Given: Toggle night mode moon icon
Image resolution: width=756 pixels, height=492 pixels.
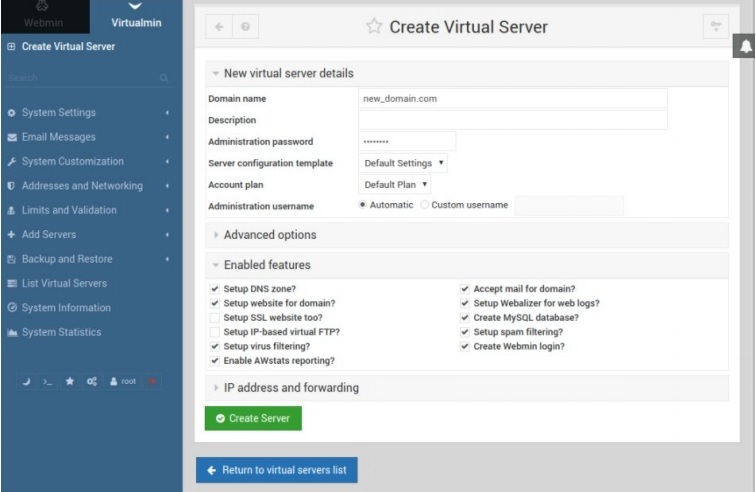Looking at the screenshot, I should (27, 382).
